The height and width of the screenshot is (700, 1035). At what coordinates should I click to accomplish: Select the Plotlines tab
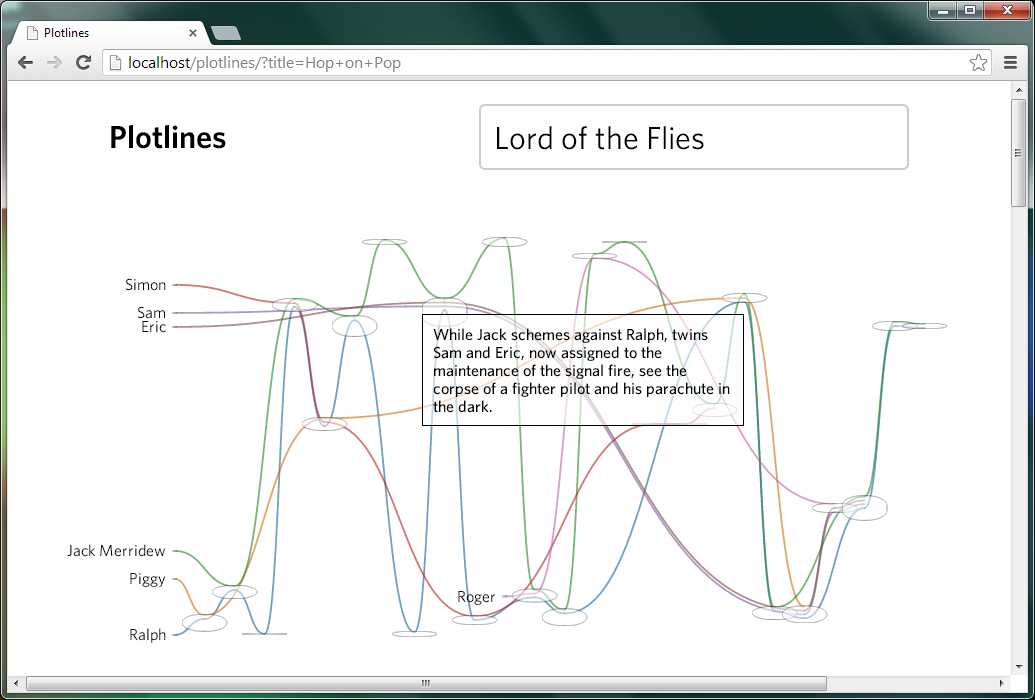pos(110,32)
